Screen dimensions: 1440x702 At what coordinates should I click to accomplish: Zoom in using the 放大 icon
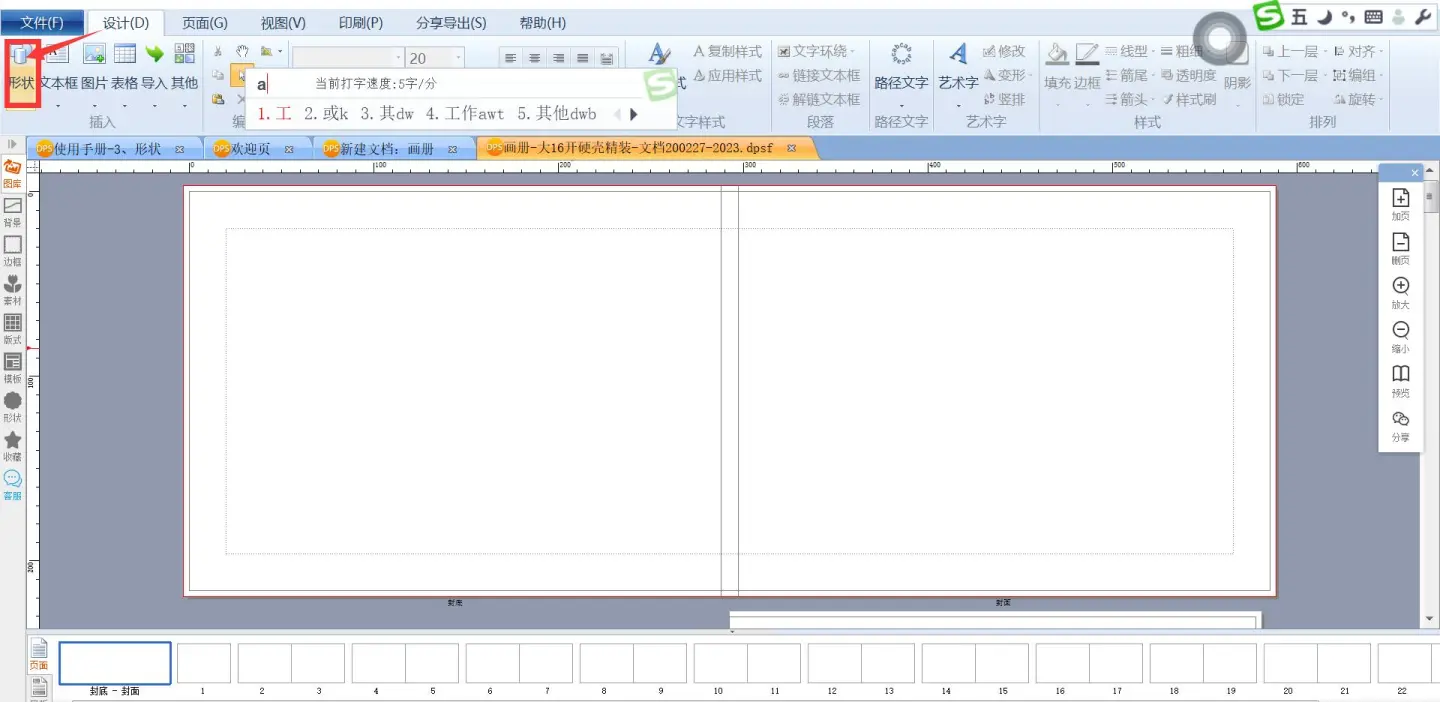click(x=1400, y=293)
